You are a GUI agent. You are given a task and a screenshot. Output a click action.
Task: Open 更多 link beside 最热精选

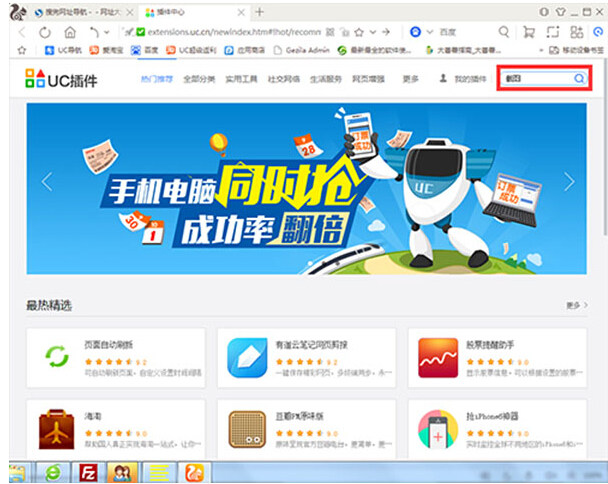pos(577,306)
